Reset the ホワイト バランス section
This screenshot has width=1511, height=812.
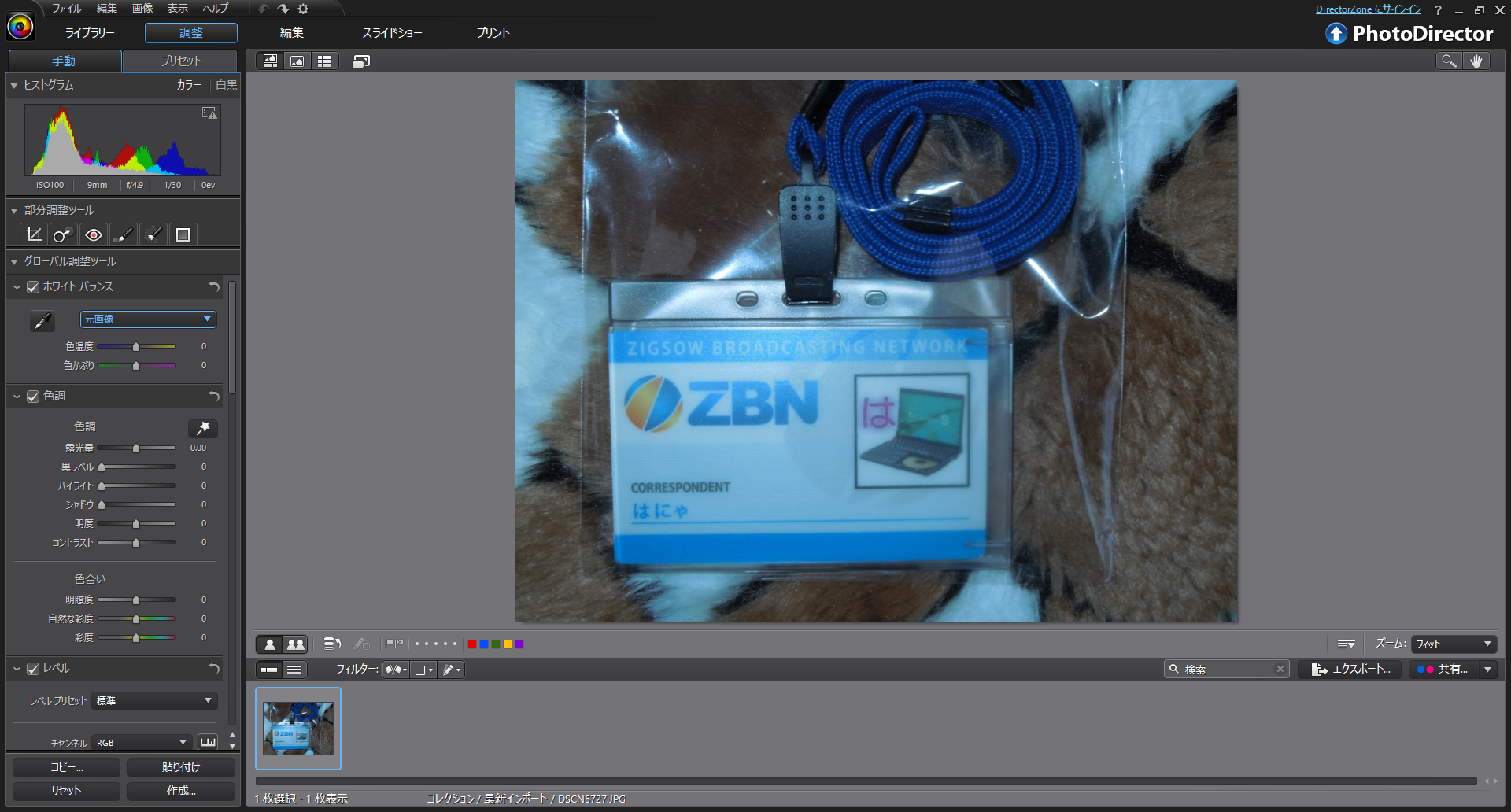[214, 286]
